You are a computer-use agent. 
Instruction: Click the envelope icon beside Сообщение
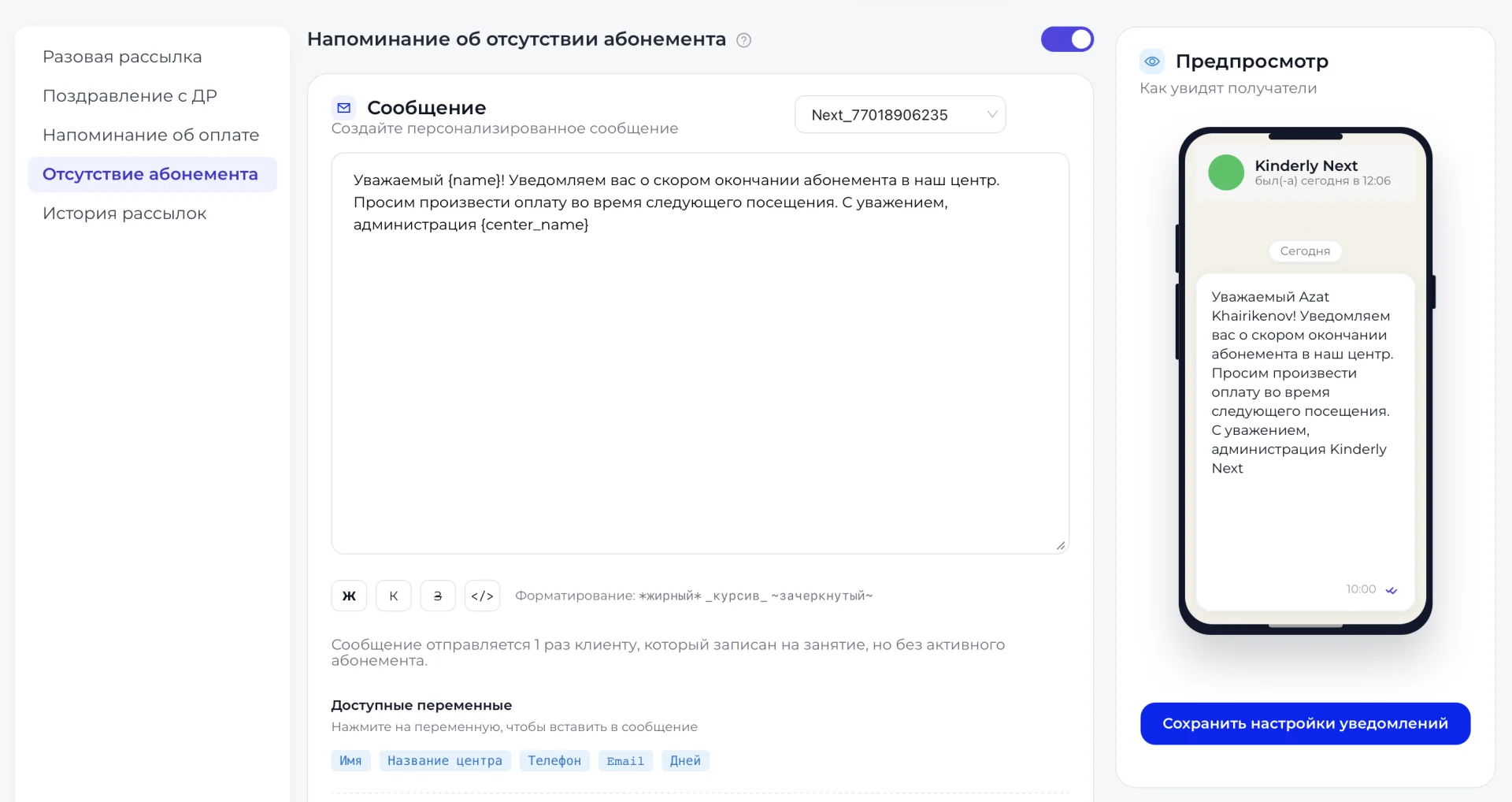point(344,108)
